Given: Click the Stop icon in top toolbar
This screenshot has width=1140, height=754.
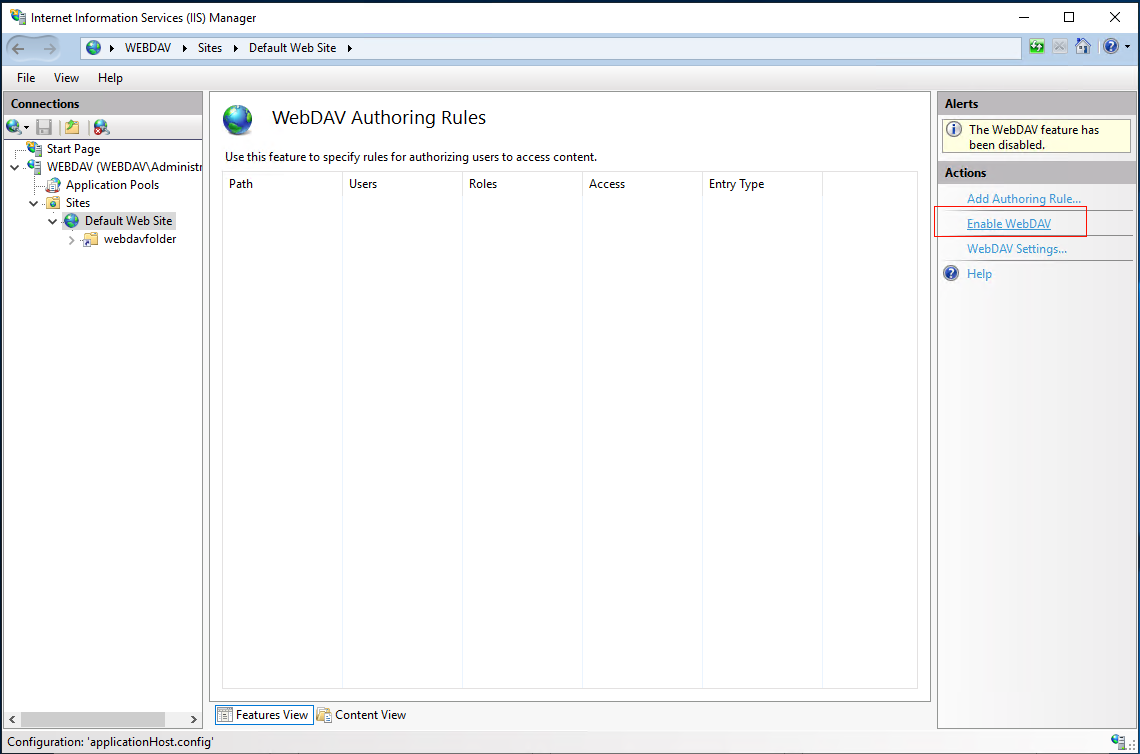Looking at the screenshot, I should coord(1060,47).
